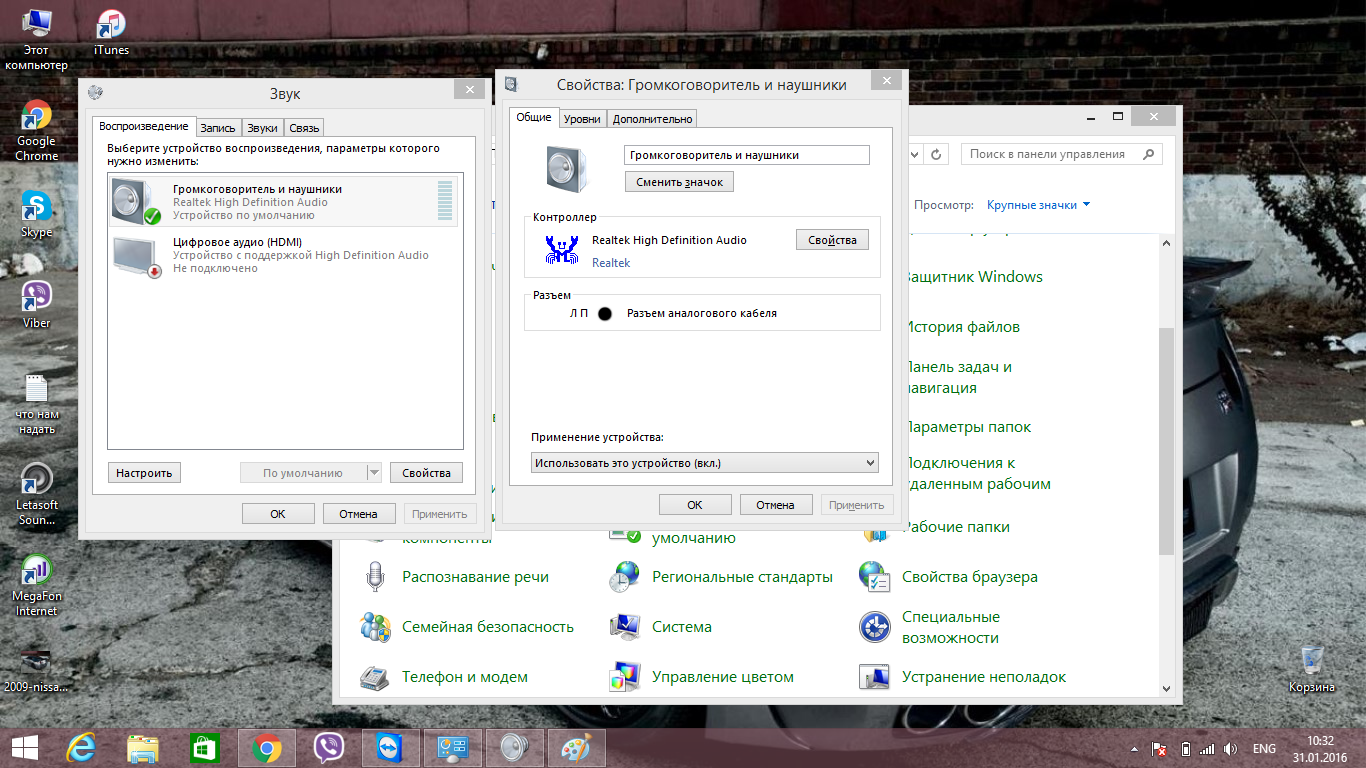The image size is (1366, 768).
Task: Open the Skype desktop shortcut
Action: [36, 208]
